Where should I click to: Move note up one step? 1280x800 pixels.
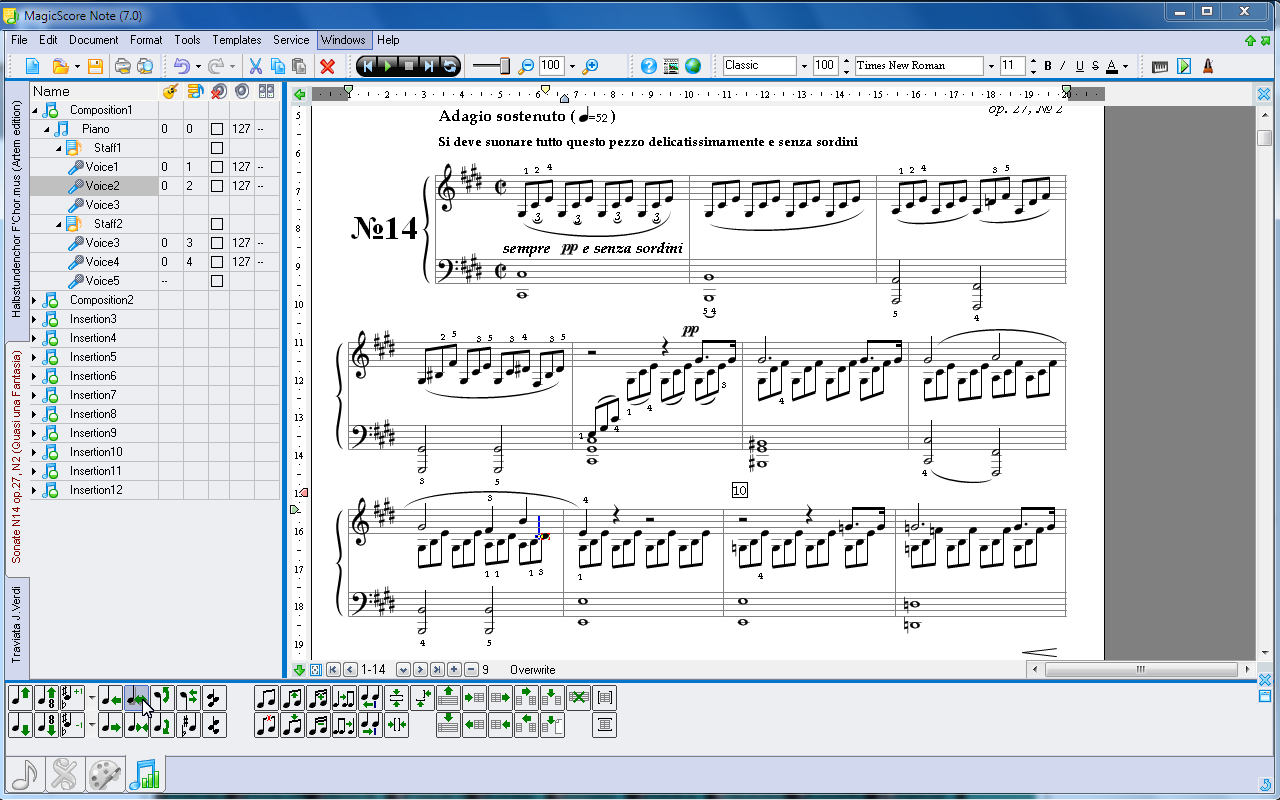pyautogui.click(x=20, y=698)
